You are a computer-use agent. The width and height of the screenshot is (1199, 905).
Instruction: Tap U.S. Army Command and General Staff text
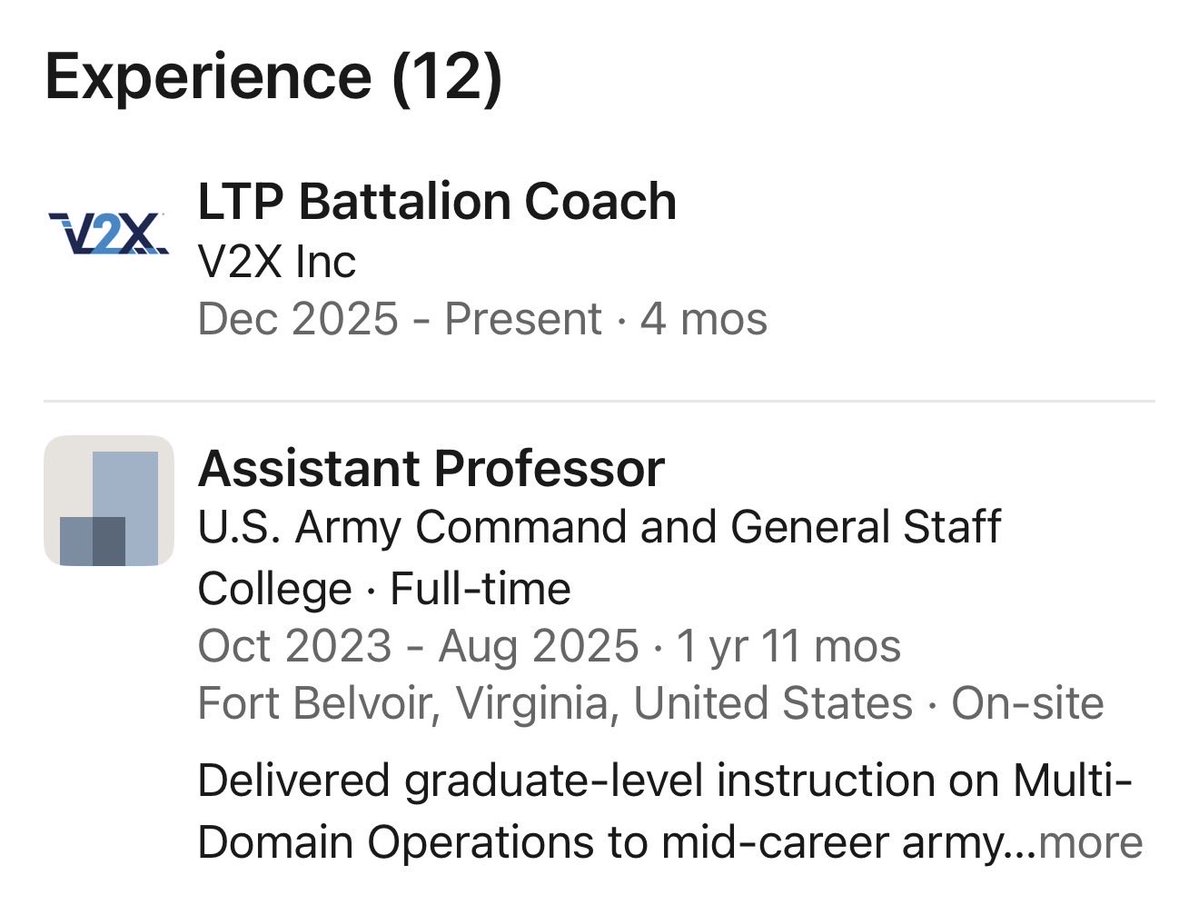pos(598,527)
